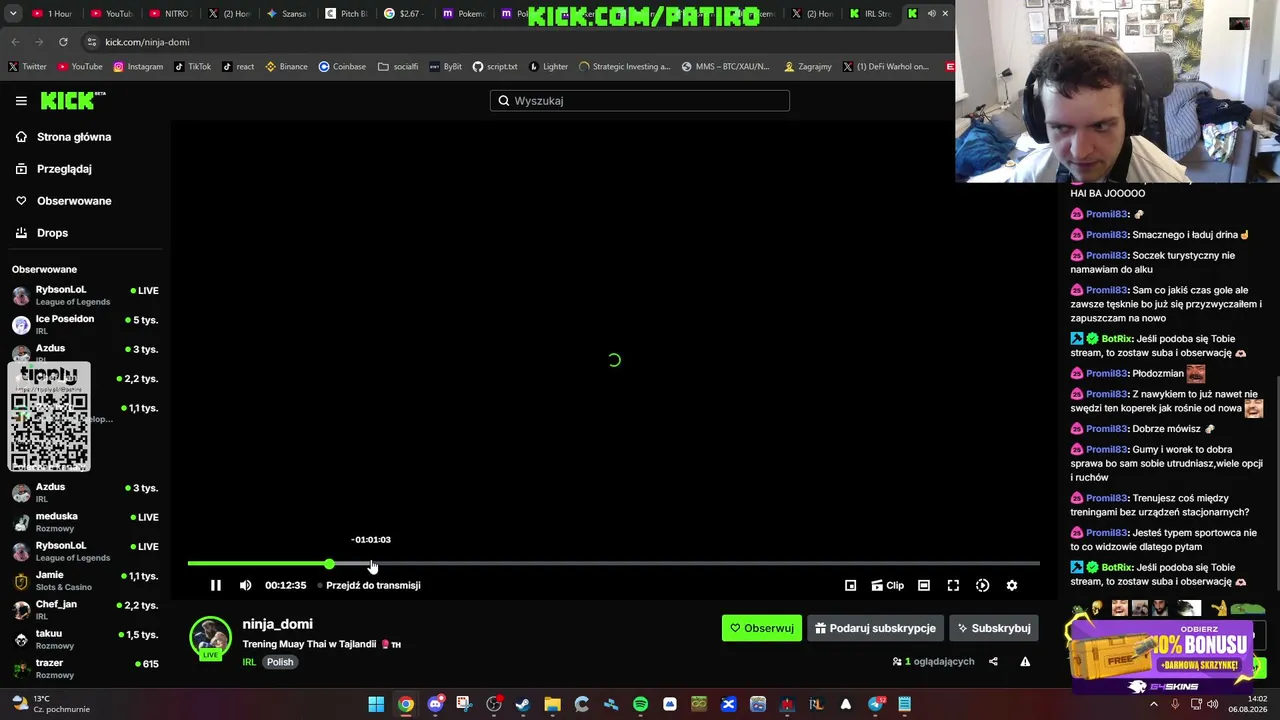Screen dimensions: 1280x720
Task: Open the ByBit bookmark
Action: point(446,67)
